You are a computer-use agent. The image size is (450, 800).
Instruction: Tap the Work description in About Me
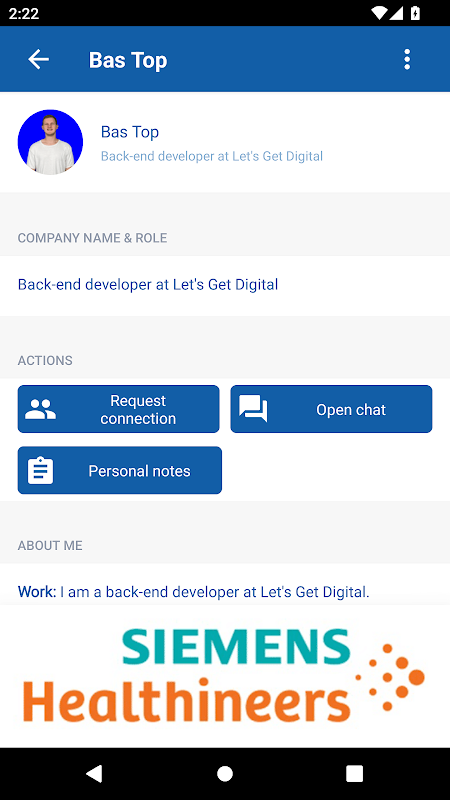tap(194, 592)
